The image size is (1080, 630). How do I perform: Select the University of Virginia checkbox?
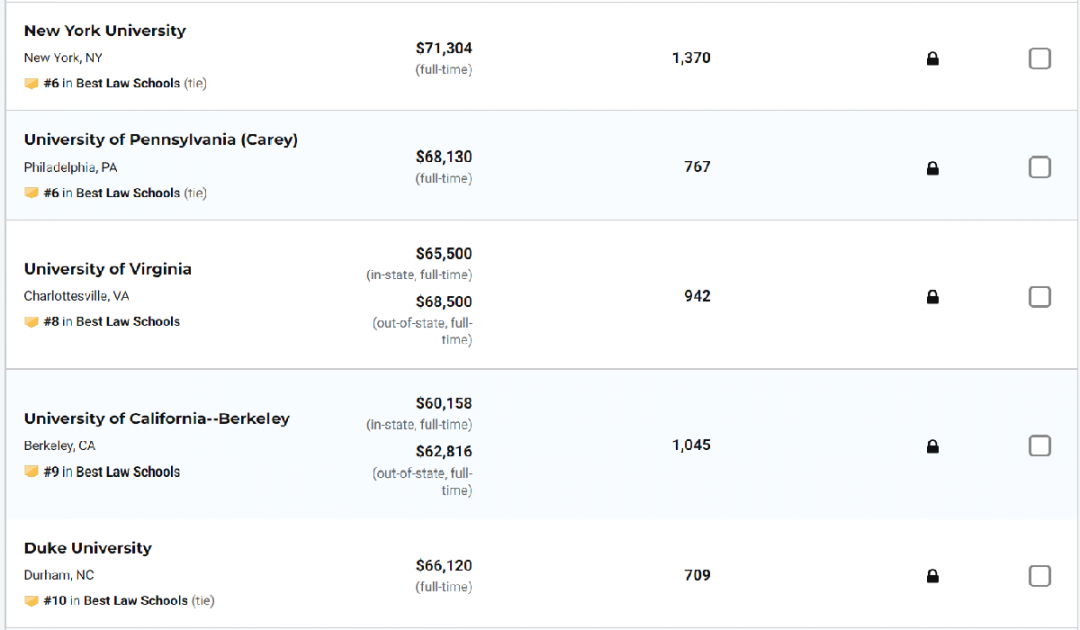pyautogui.click(x=1040, y=297)
